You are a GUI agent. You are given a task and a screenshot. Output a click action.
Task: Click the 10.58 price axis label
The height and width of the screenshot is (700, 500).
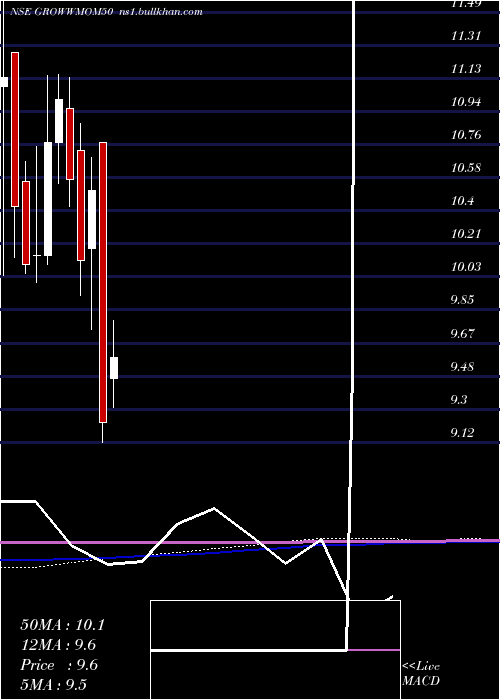point(466,168)
